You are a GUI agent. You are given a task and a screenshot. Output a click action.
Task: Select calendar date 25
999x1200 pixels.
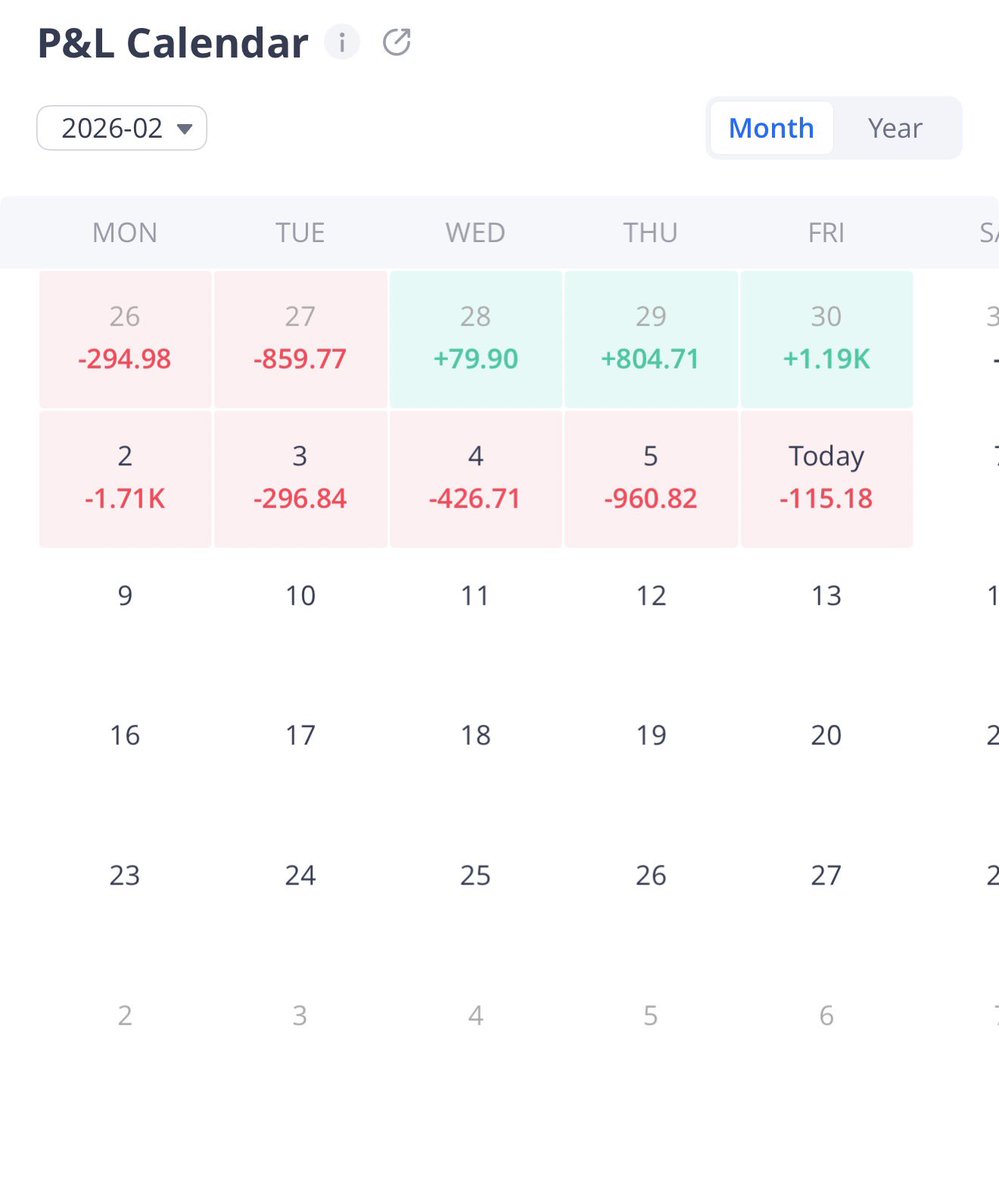[475, 876]
